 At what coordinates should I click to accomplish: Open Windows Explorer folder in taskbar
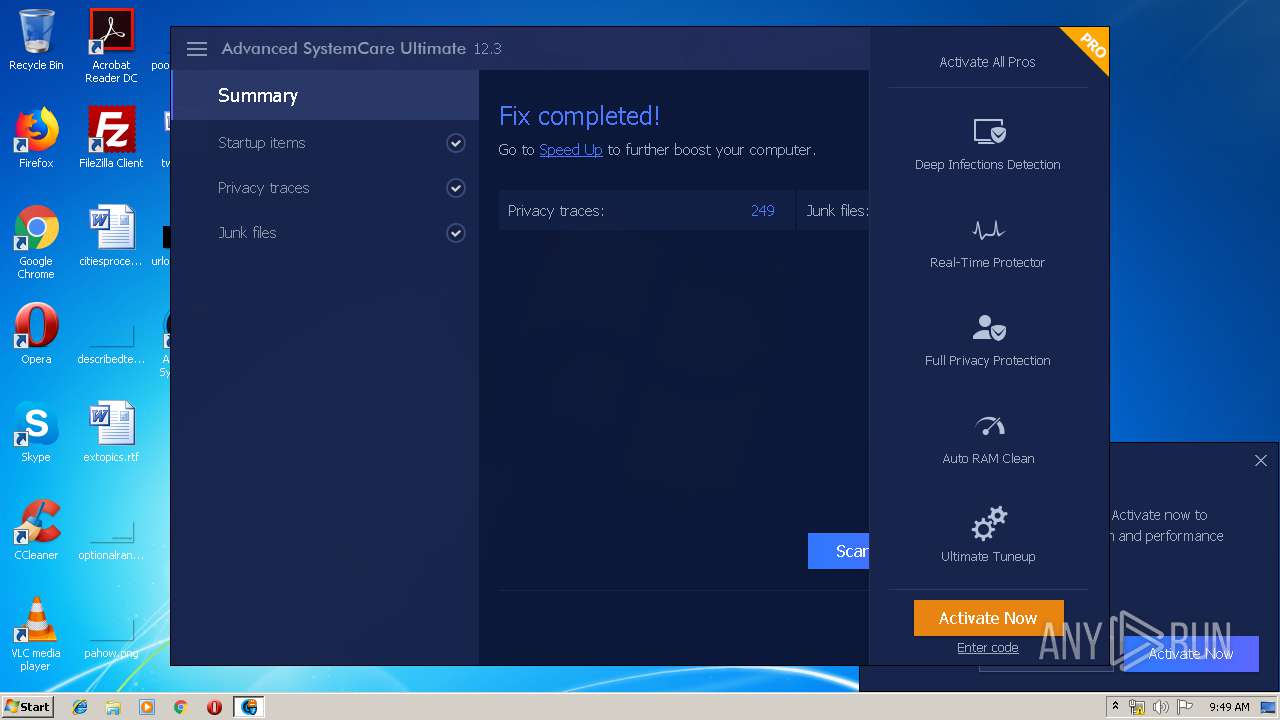[113, 707]
